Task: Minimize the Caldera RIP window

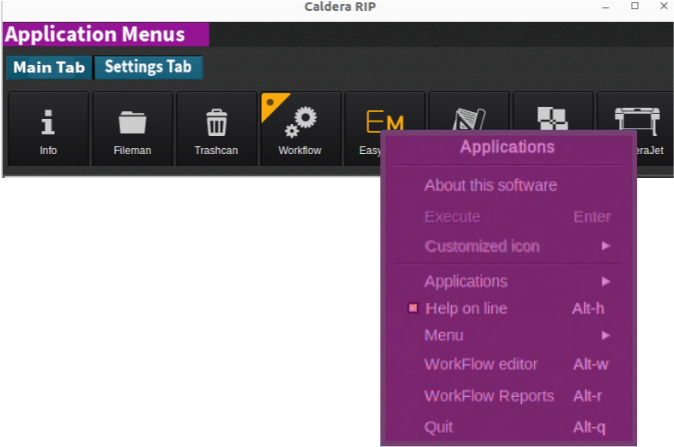Action: 606,7
